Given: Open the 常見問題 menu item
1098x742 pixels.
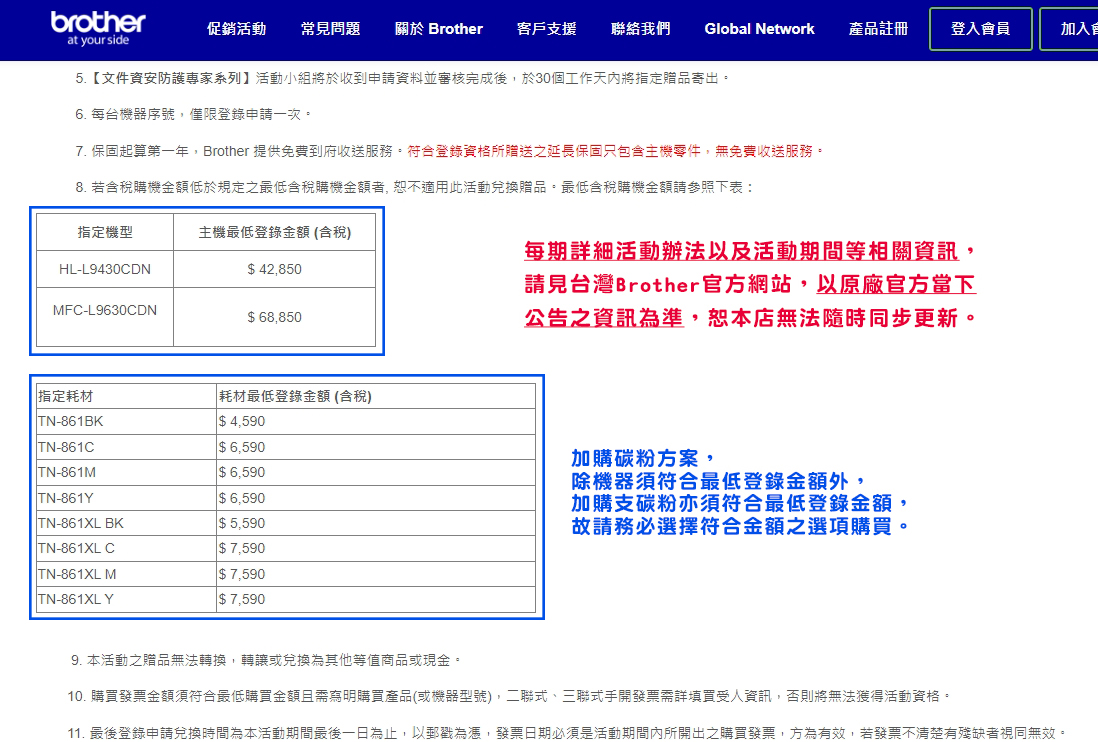Looking at the screenshot, I should click(330, 29).
